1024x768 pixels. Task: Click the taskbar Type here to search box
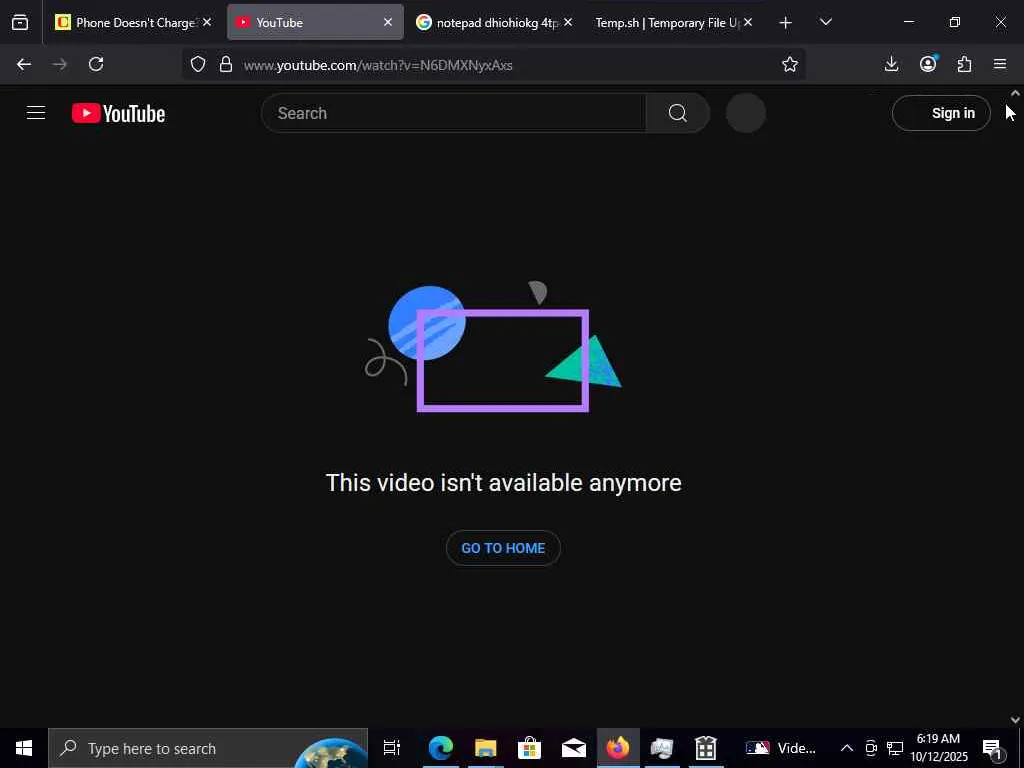(x=208, y=748)
